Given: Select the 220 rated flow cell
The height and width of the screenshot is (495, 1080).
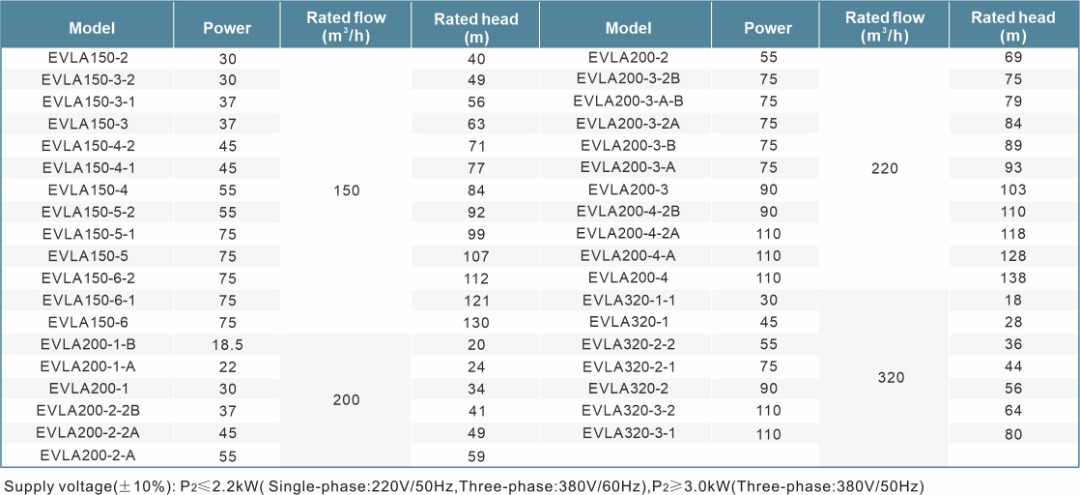Looking at the screenshot, I should (x=886, y=168).
